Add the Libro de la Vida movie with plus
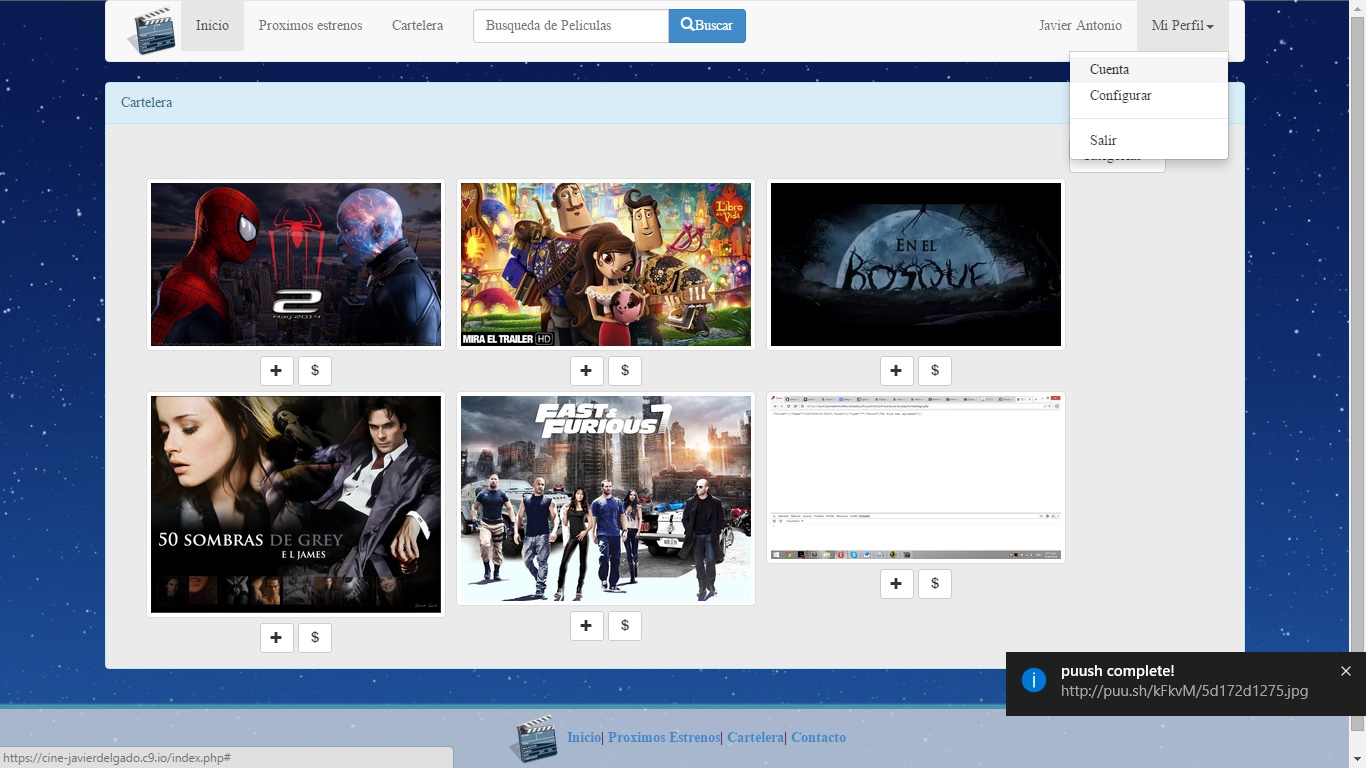The image size is (1366, 768). [587, 371]
